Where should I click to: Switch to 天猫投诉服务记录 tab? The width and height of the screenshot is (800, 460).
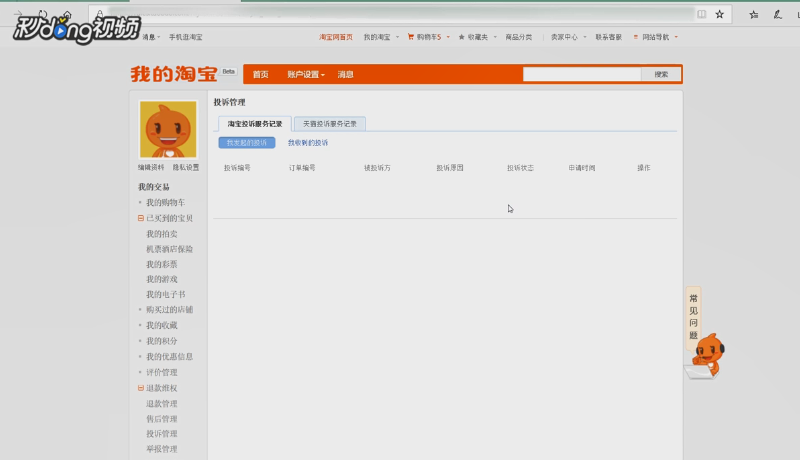[330, 124]
